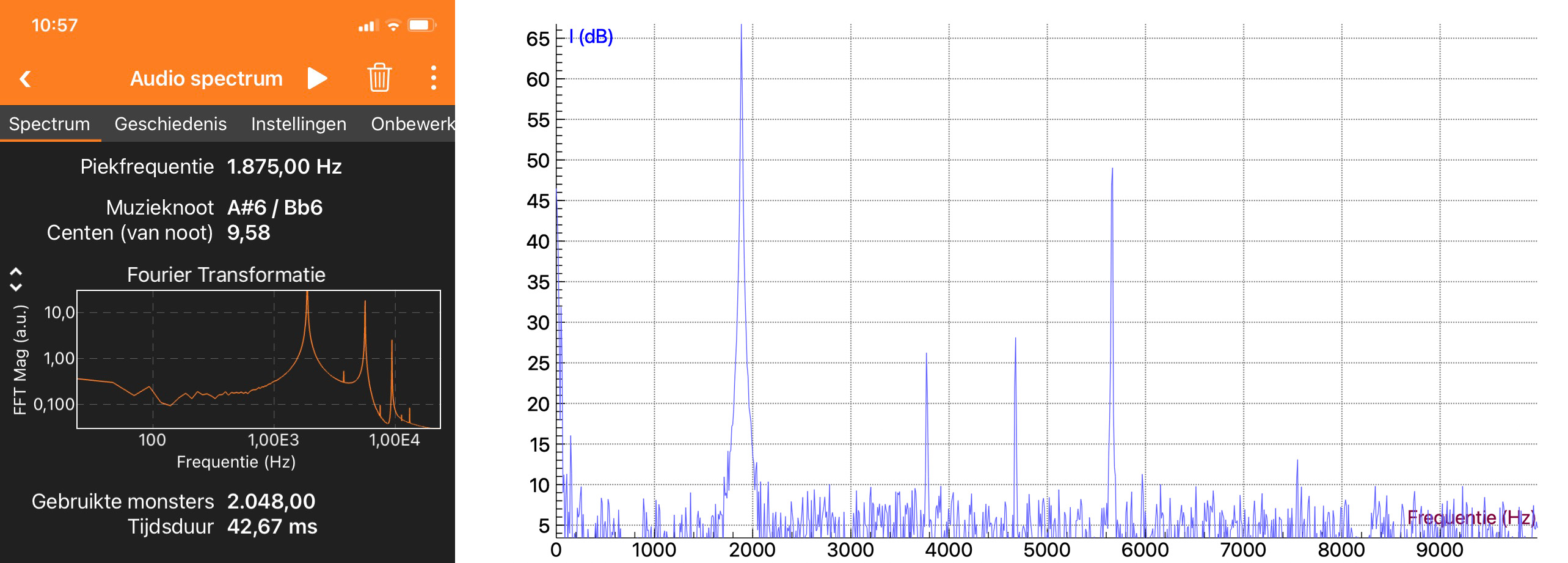This screenshot has height=563, width=1568.
Task: Open the Onbewerkt tab
Action: click(x=413, y=123)
